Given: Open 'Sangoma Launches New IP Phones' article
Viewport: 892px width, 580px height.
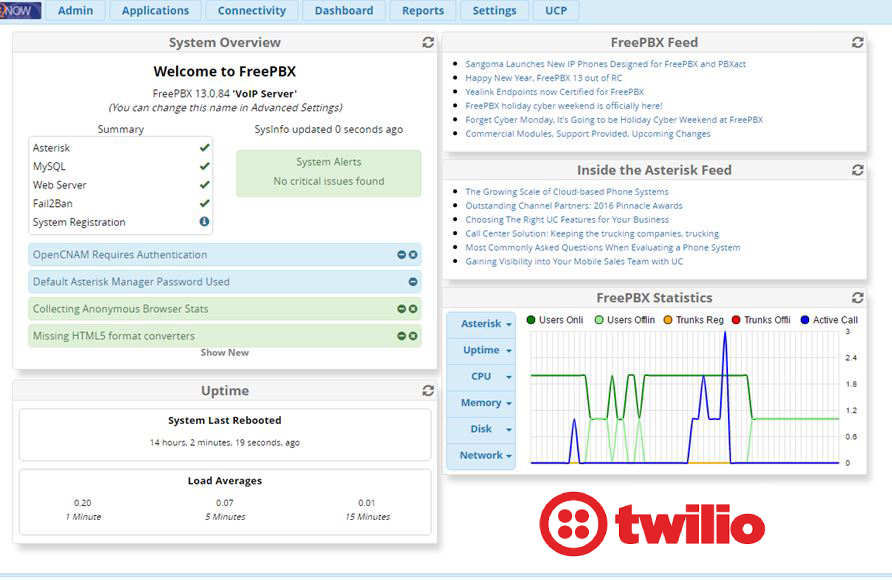Looking at the screenshot, I should [605, 64].
